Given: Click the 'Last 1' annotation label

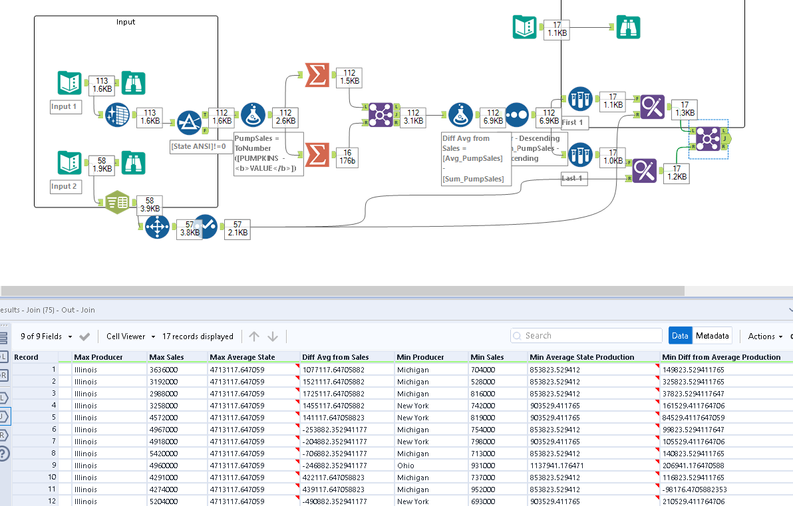Looking at the screenshot, I should (x=574, y=178).
